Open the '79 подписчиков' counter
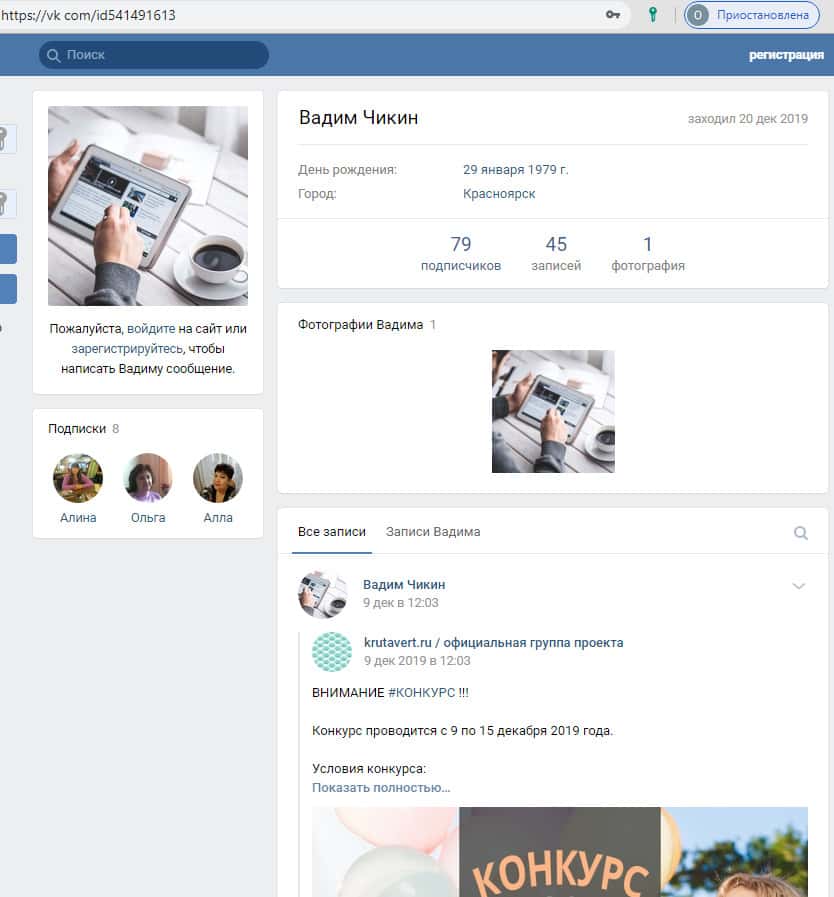The height and width of the screenshot is (897, 834). (x=460, y=253)
